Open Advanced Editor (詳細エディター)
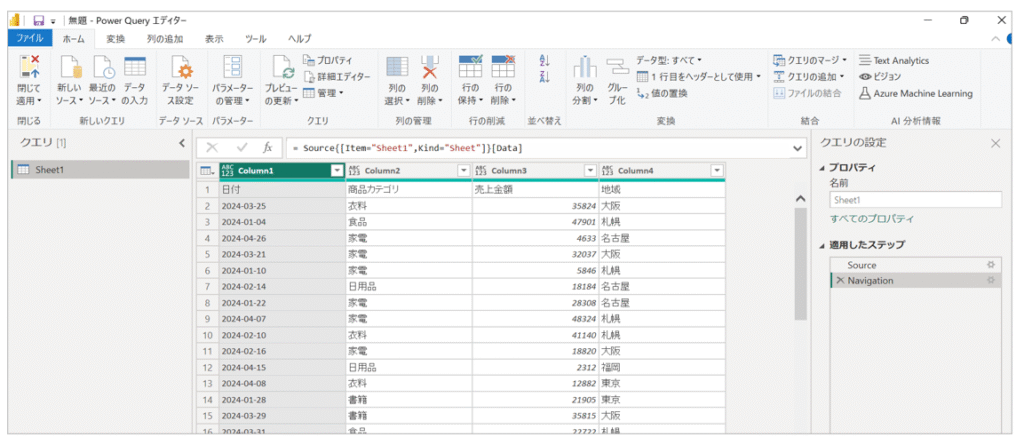Image resolution: width=1024 pixels, height=445 pixels. 336,76
